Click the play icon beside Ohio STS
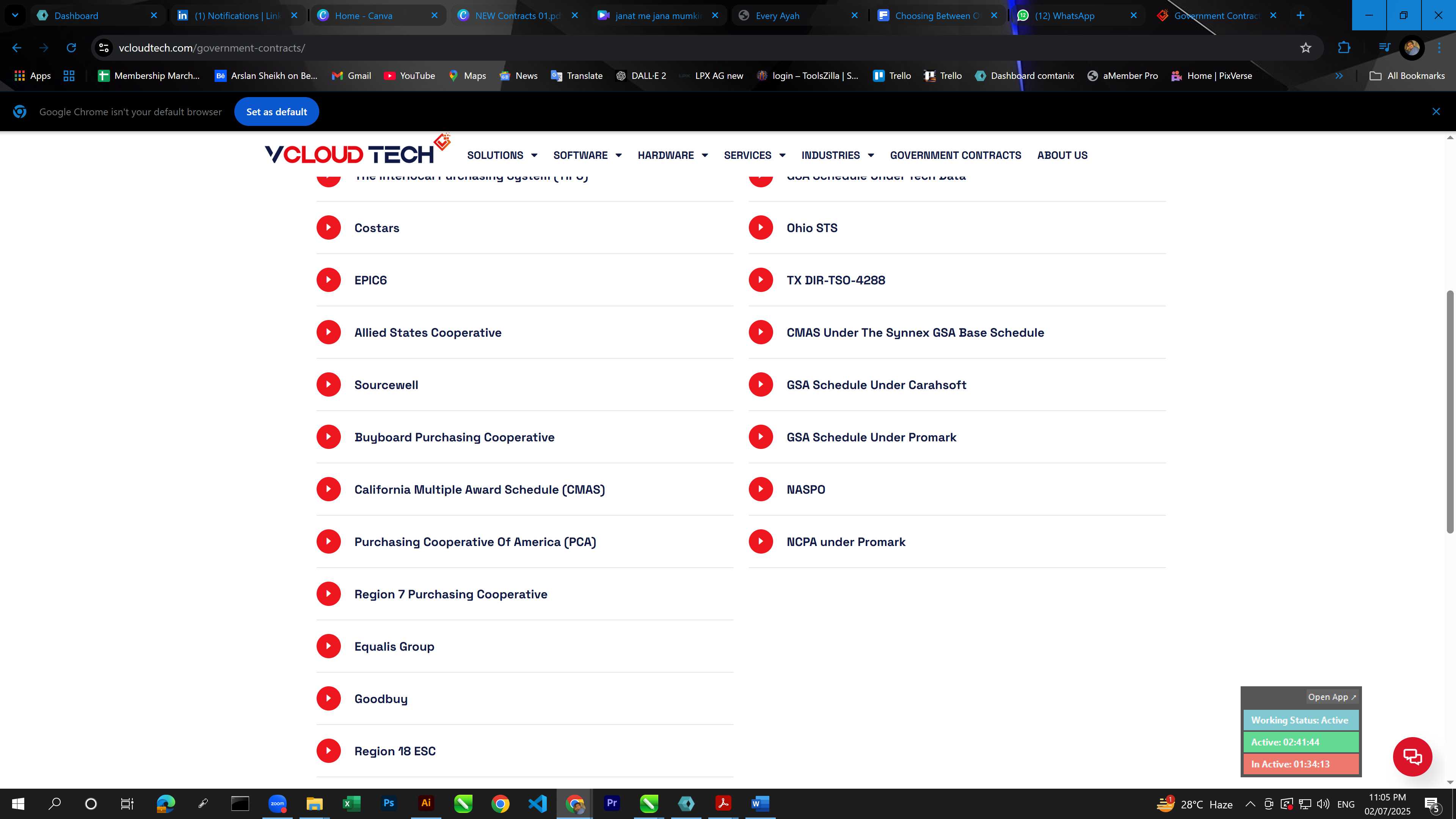This screenshot has height=819, width=1456. tap(761, 228)
